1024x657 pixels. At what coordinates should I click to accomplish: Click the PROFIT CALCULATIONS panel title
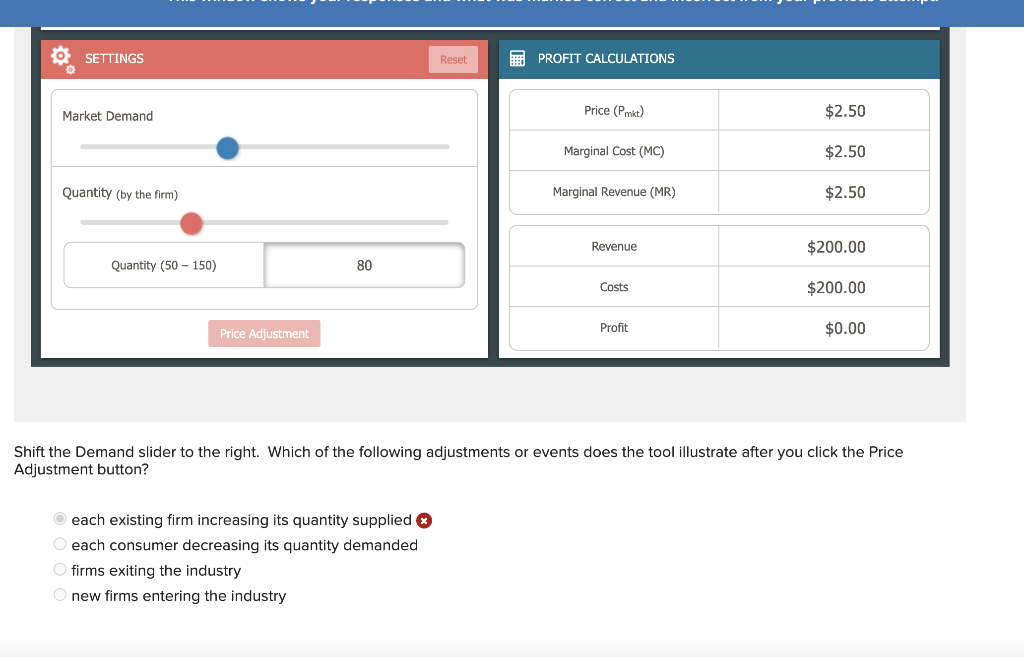[x=606, y=59]
